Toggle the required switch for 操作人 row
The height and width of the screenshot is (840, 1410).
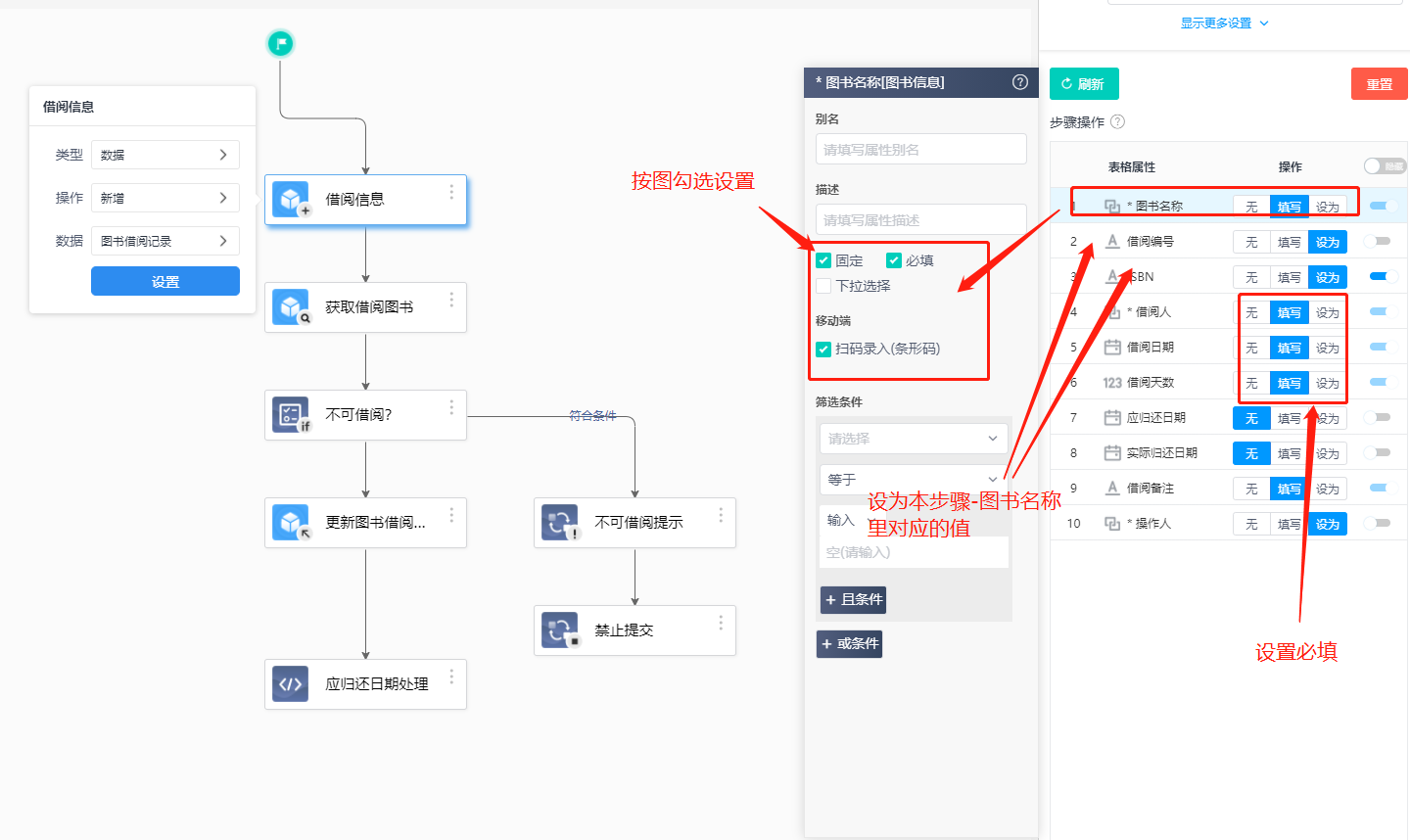pos(1380,523)
